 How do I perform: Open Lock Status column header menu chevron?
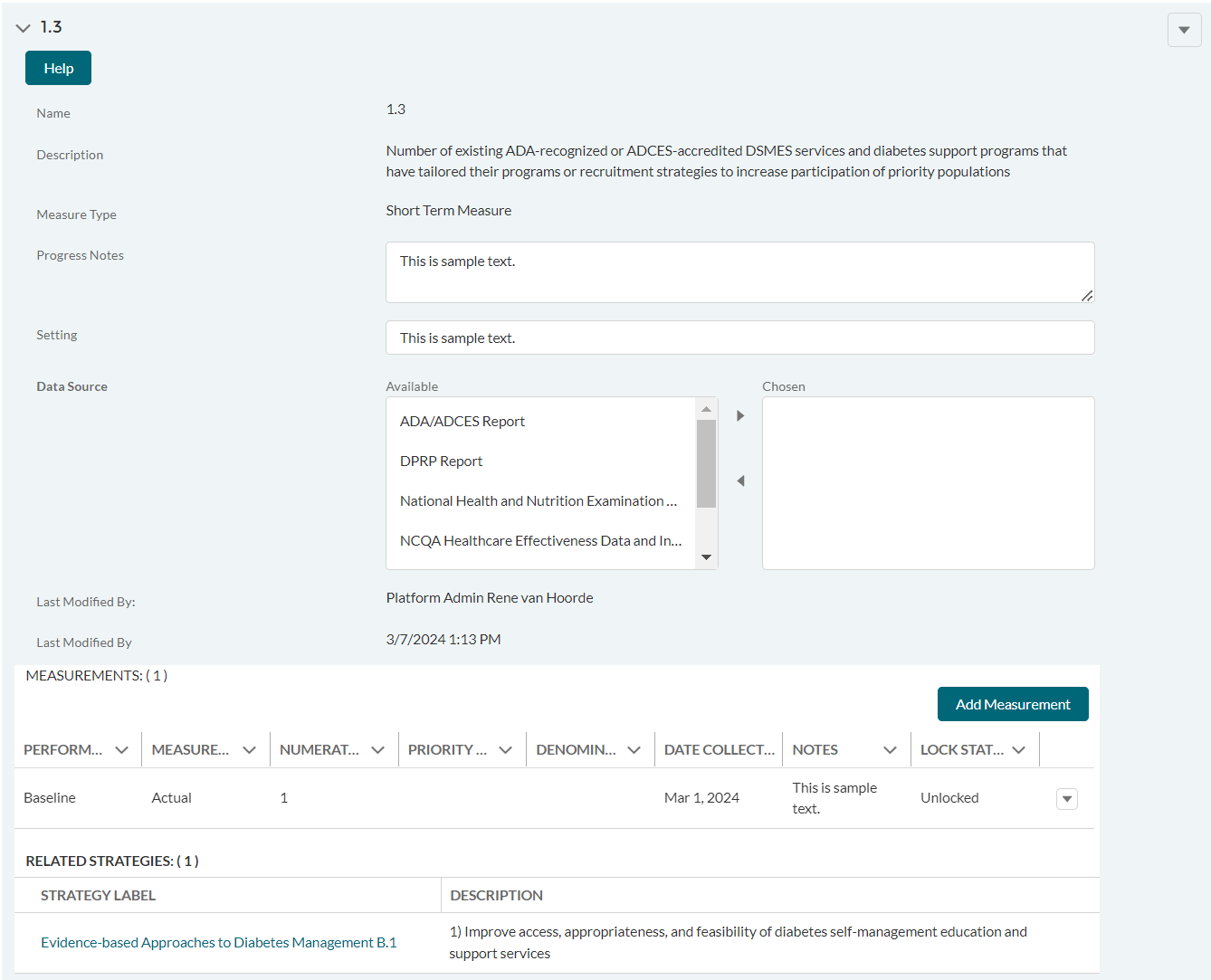click(x=1019, y=750)
